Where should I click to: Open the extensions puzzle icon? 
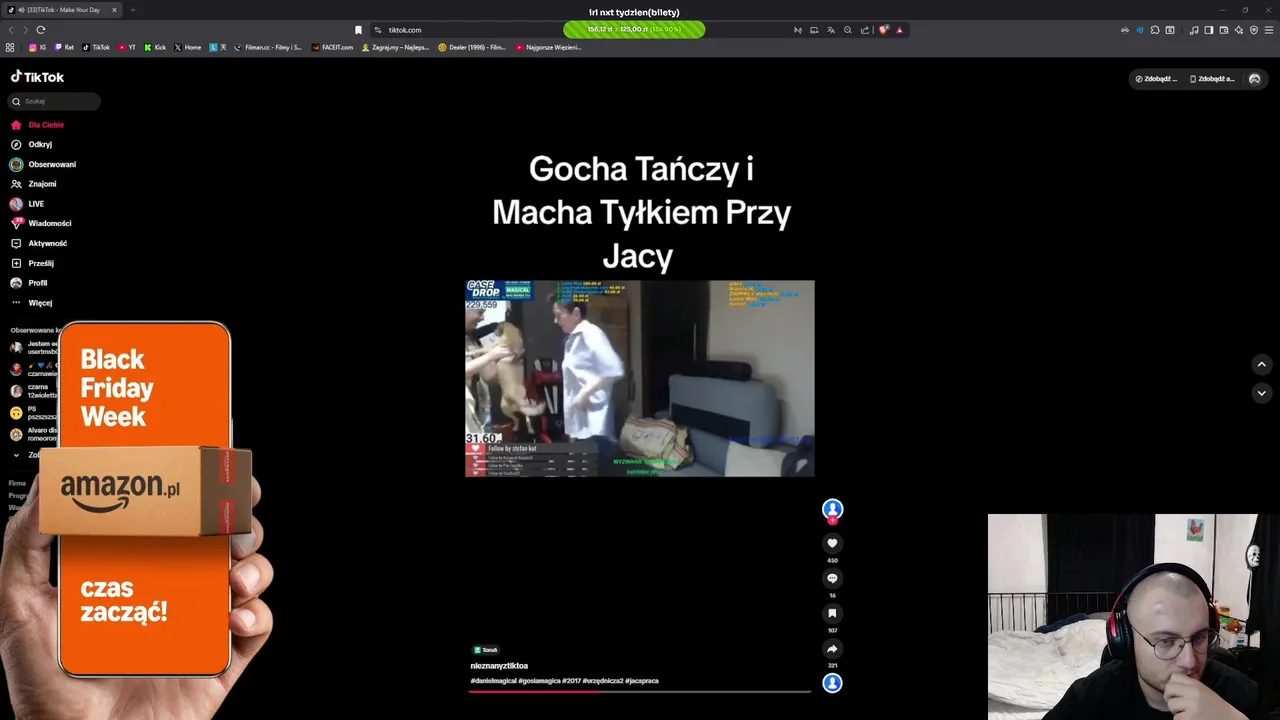pyautogui.click(x=1155, y=30)
